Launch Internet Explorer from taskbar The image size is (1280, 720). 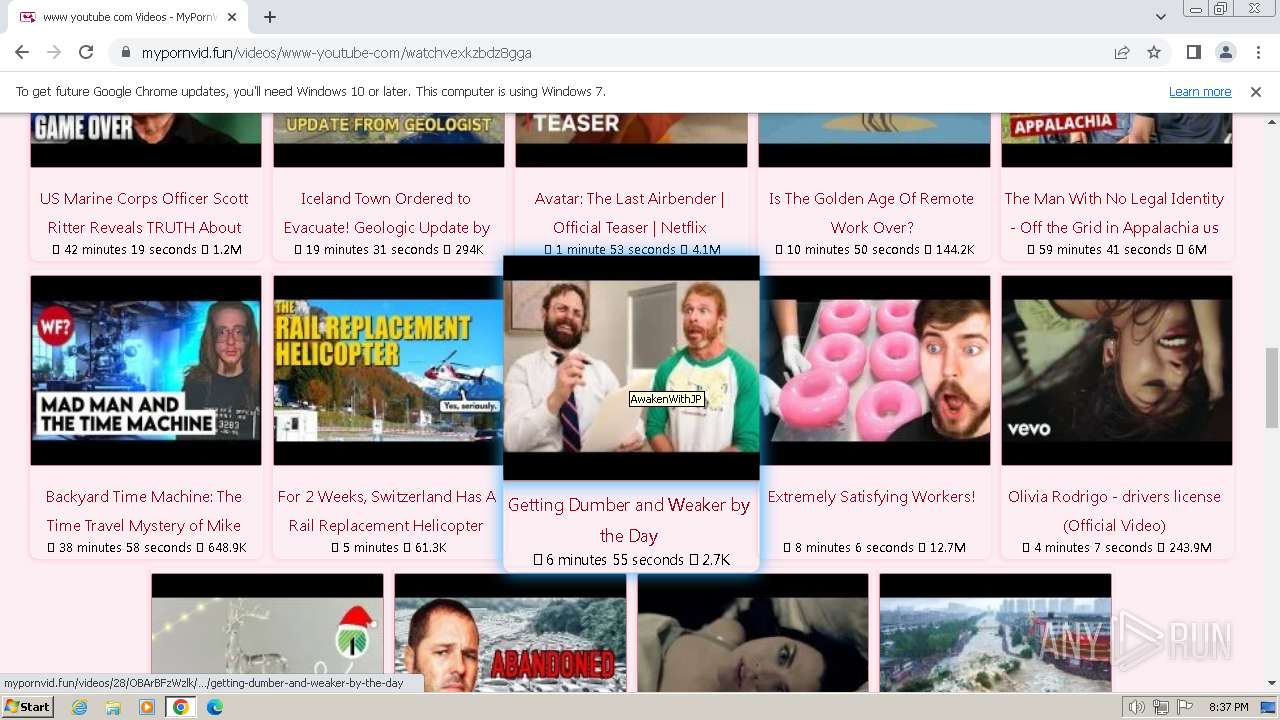pos(80,707)
